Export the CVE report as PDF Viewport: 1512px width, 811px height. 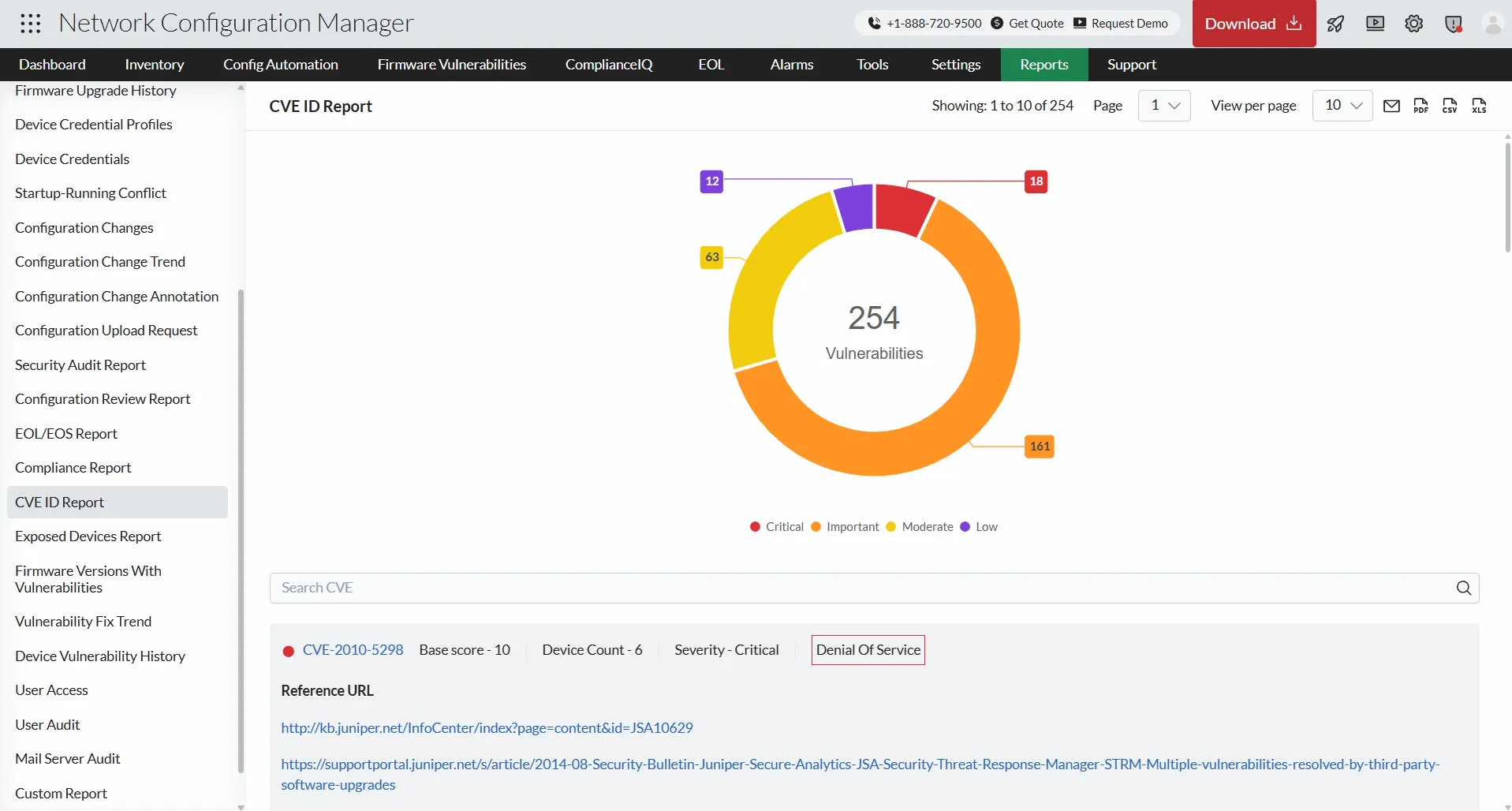(x=1421, y=106)
